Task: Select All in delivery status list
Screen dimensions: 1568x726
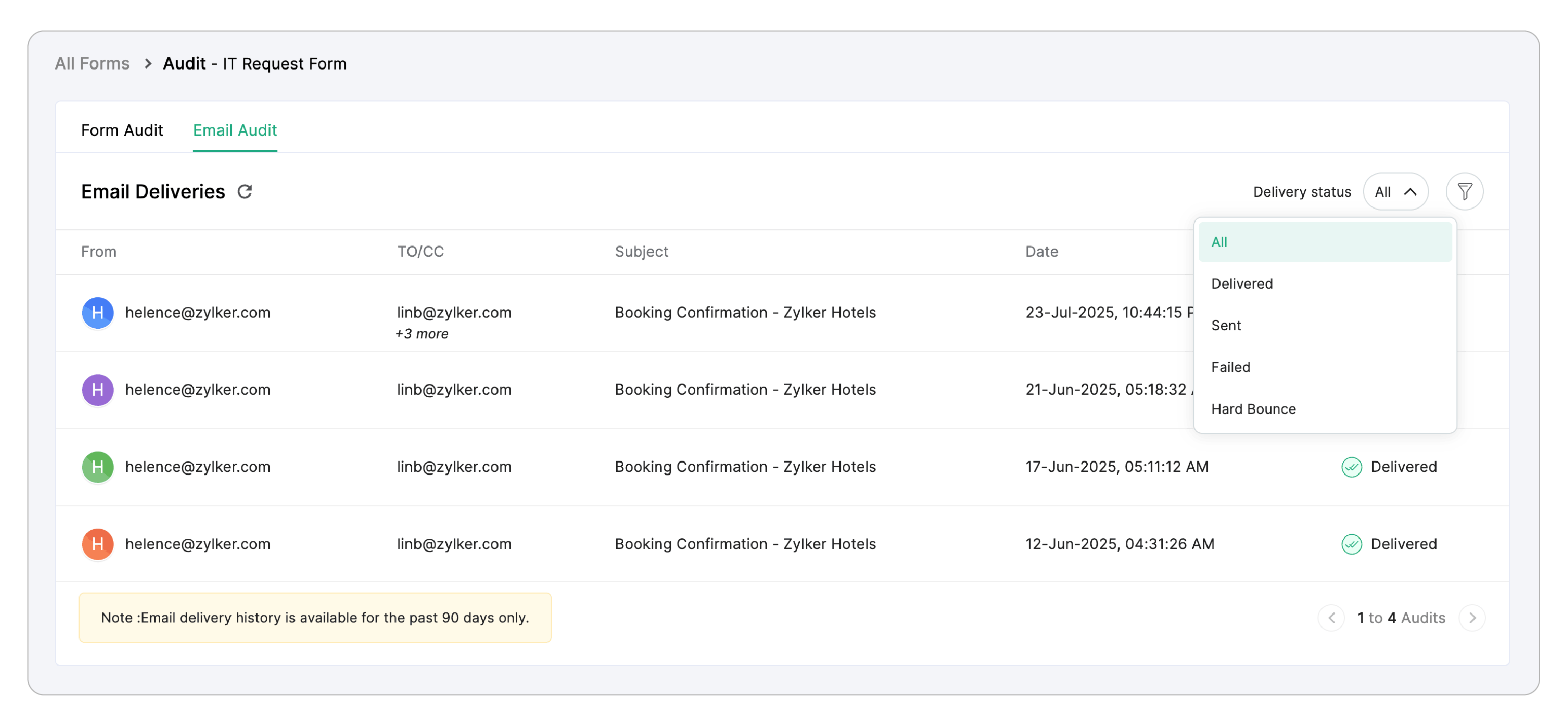Action: (1325, 243)
